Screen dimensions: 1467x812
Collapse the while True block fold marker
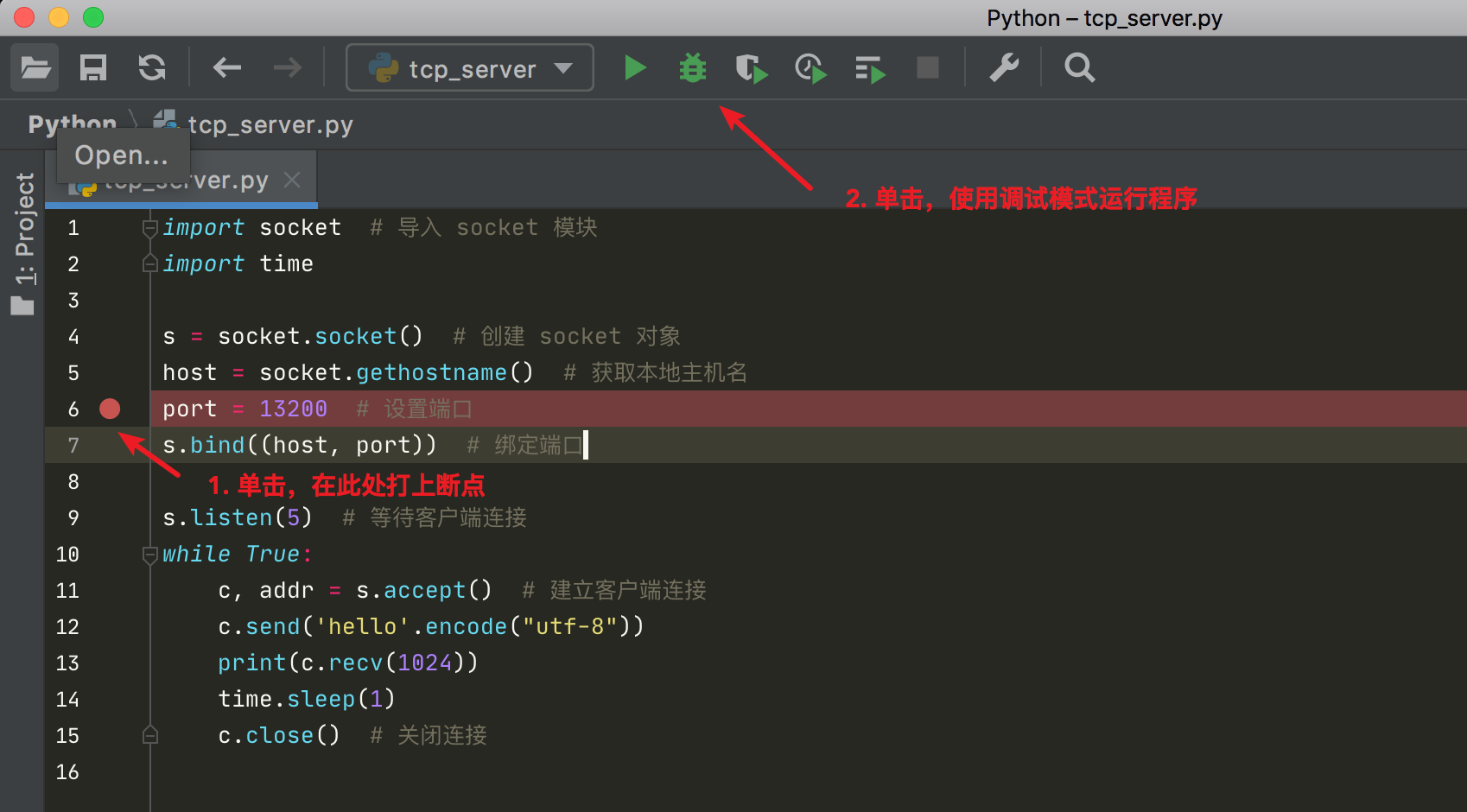pyautogui.click(x=150, y=555)
